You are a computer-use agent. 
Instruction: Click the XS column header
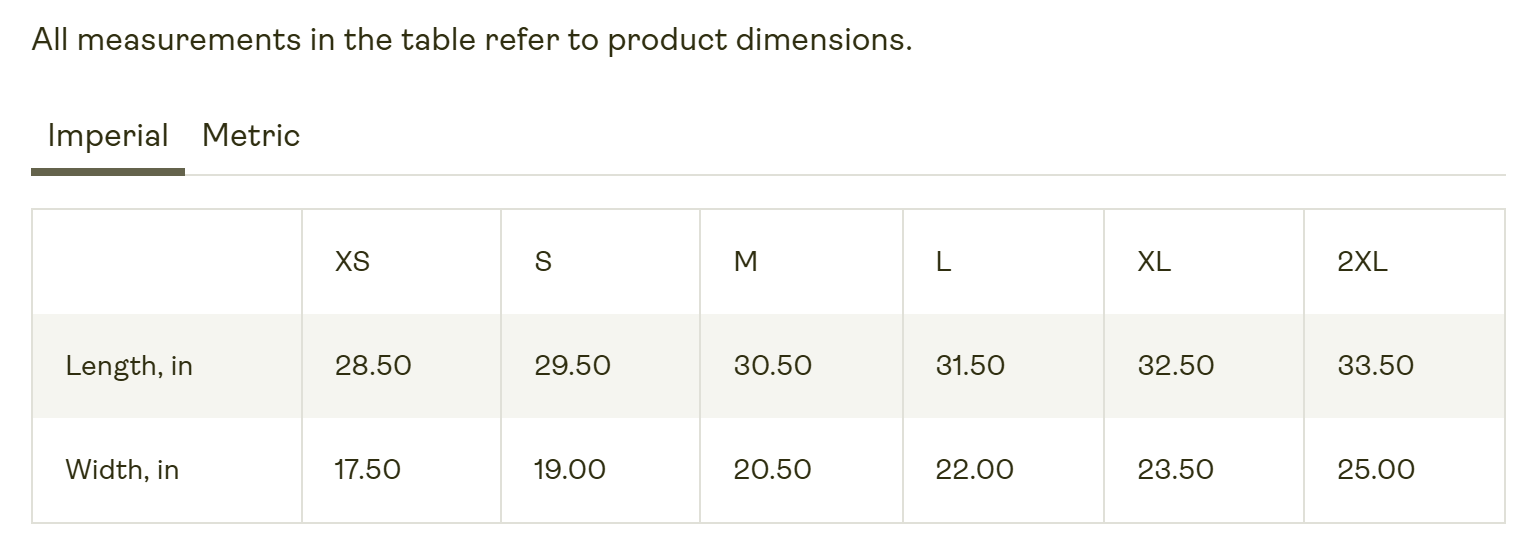pyautogui.click(x=352, y=262)
